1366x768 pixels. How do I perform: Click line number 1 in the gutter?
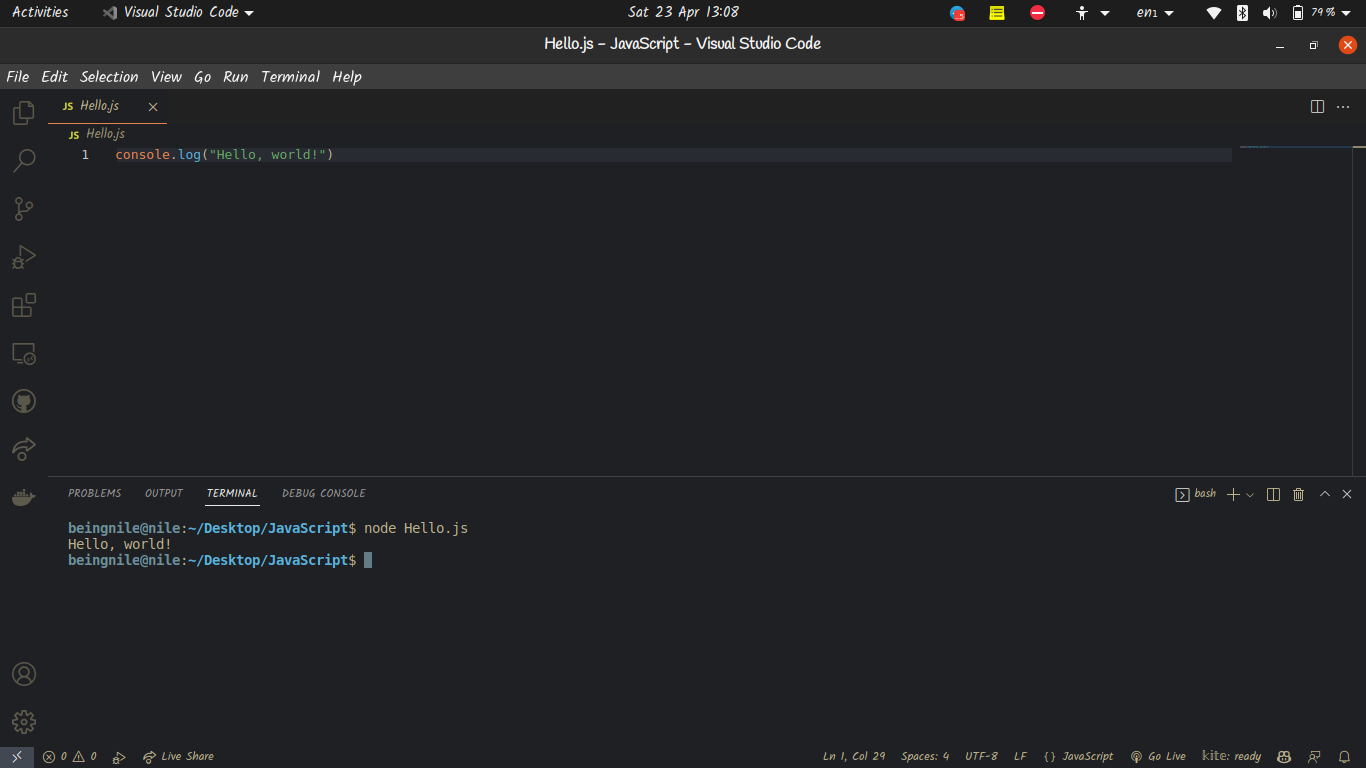(85, 155)
